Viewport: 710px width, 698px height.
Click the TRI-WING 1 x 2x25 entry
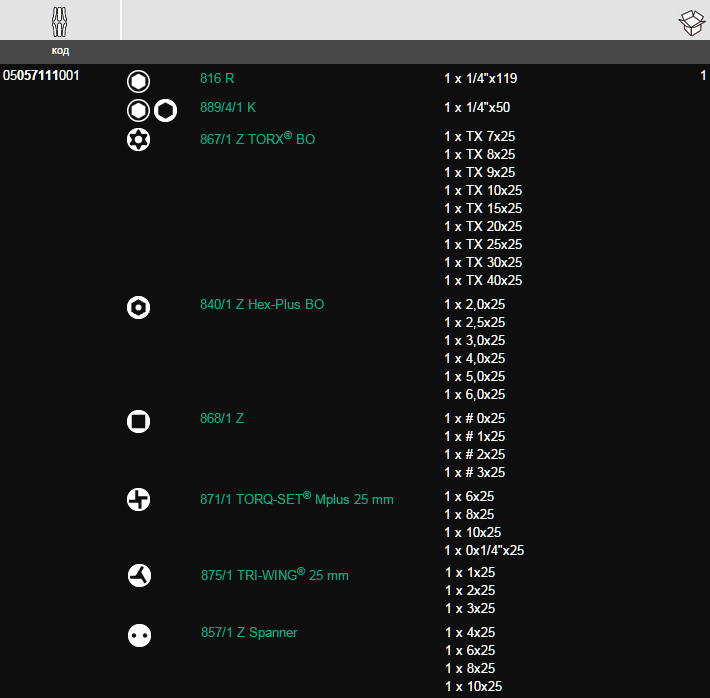pyautogui.click(x=470, y=591)
